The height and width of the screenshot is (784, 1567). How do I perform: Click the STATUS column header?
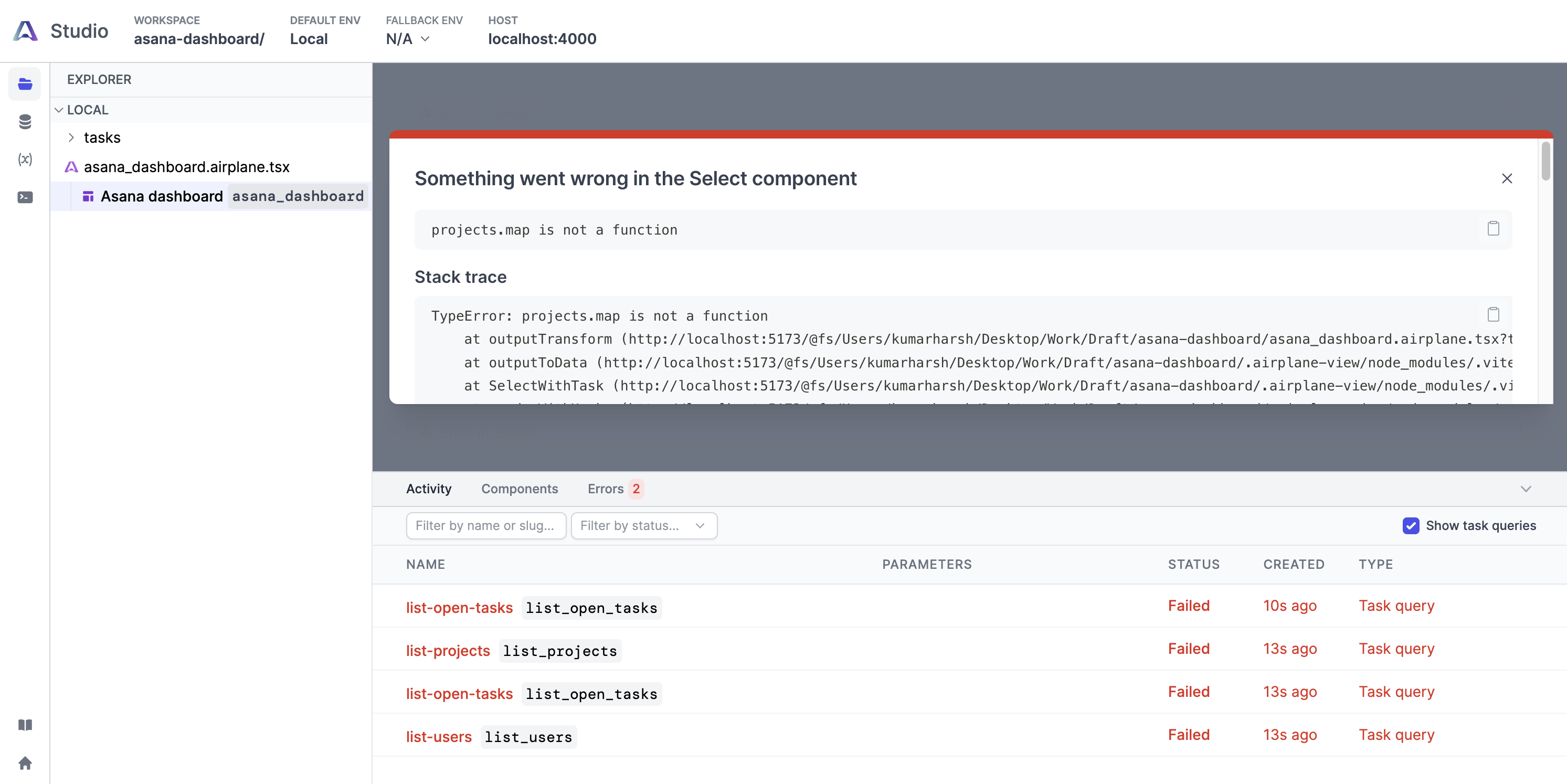(1193, 565)
